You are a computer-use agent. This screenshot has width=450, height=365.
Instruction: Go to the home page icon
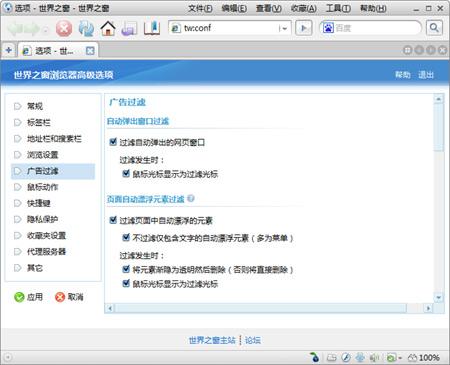pyautogui.click(x=108, y=28)
